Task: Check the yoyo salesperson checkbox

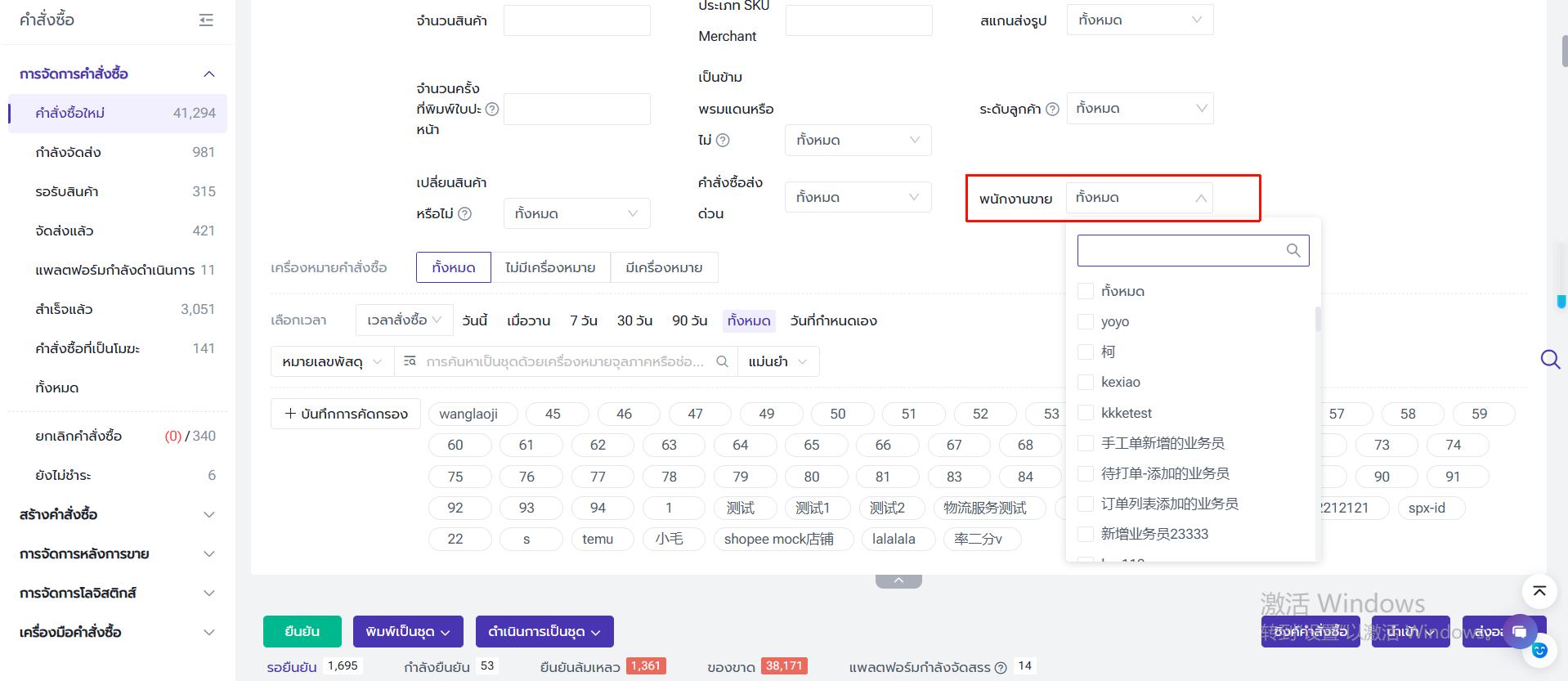Action: [1086, 321]
